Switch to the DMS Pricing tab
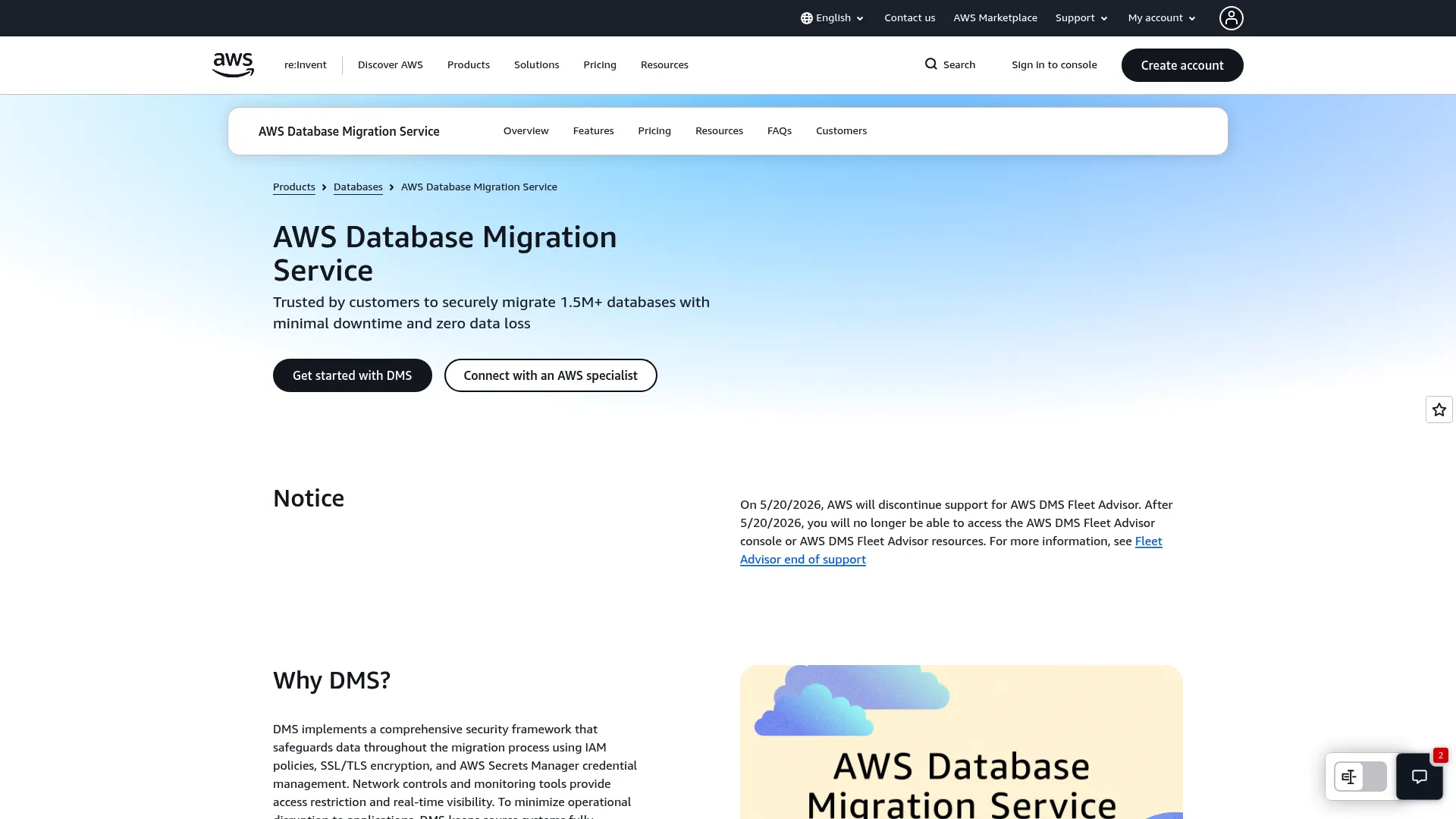1456x819 pixels. pyautogui.click(x=654, y=130)
